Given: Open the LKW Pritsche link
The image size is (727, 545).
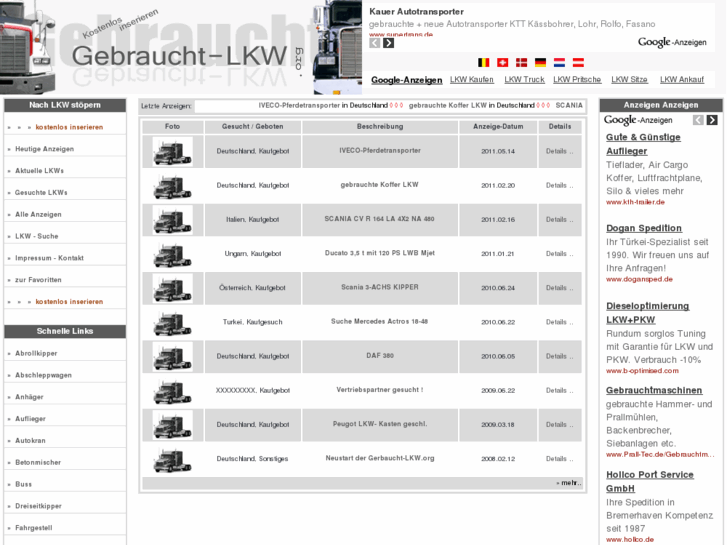Looking at the screenshot, I should point(577,79).
